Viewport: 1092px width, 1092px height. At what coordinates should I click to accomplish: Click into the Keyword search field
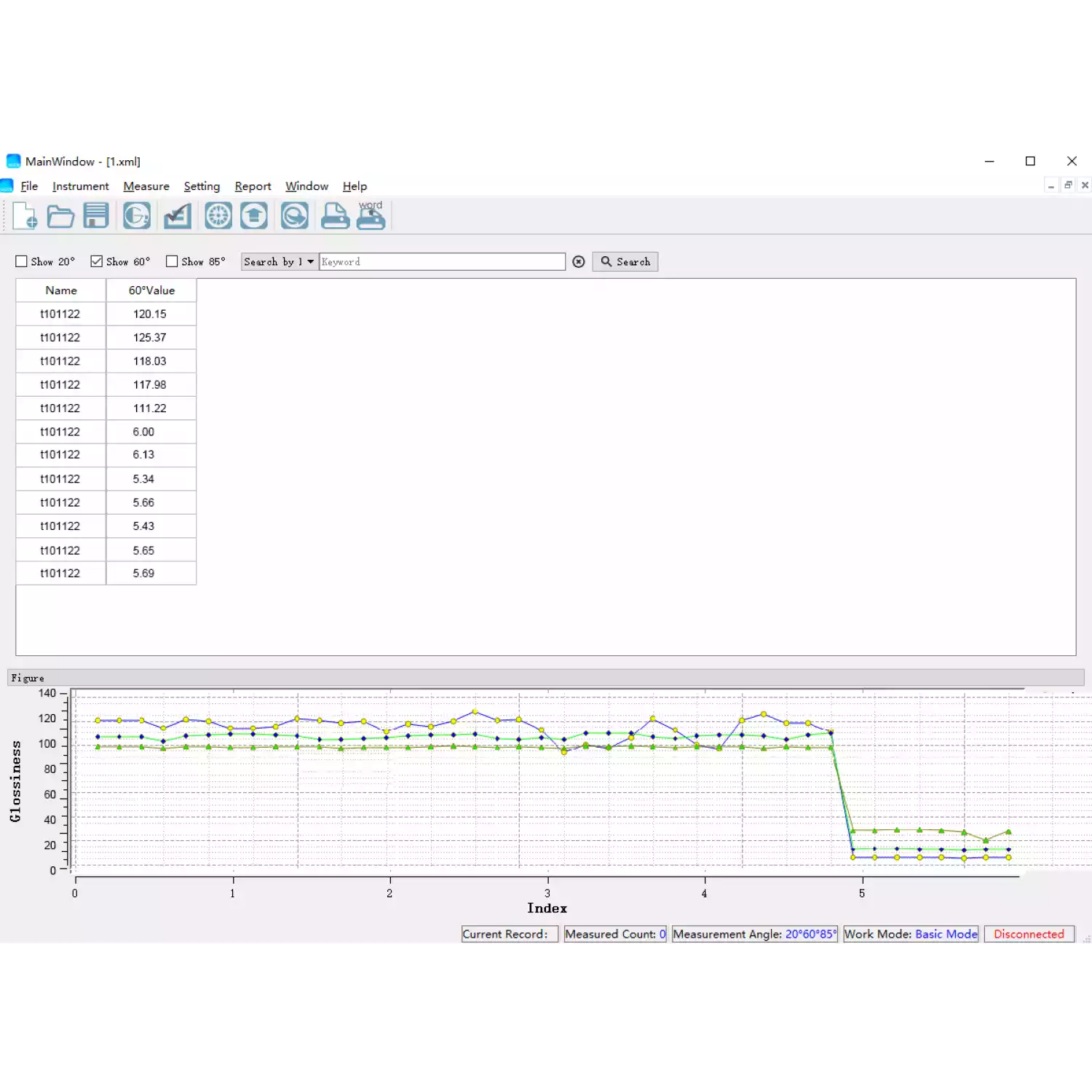(x=442, y=261)
